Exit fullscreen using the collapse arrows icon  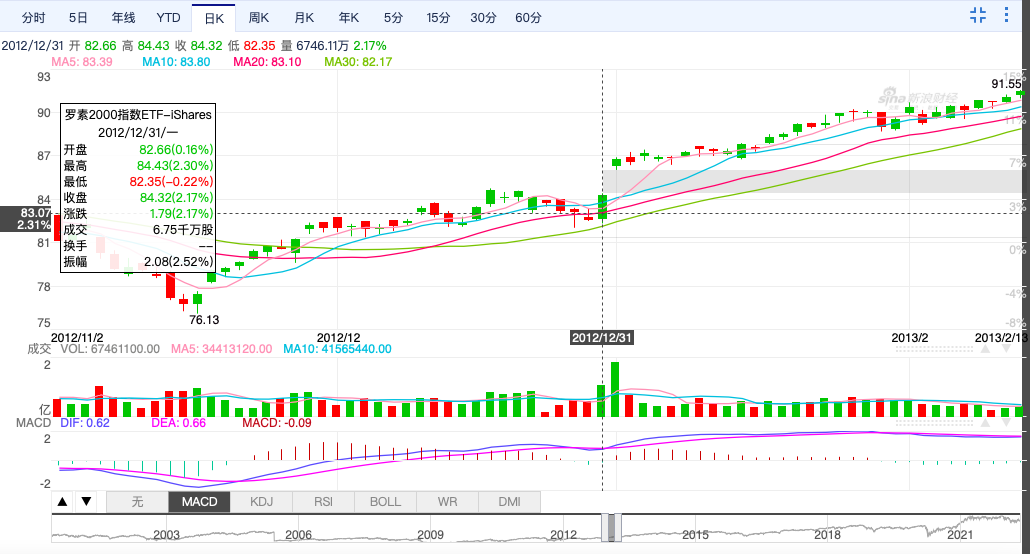[978, 15]
